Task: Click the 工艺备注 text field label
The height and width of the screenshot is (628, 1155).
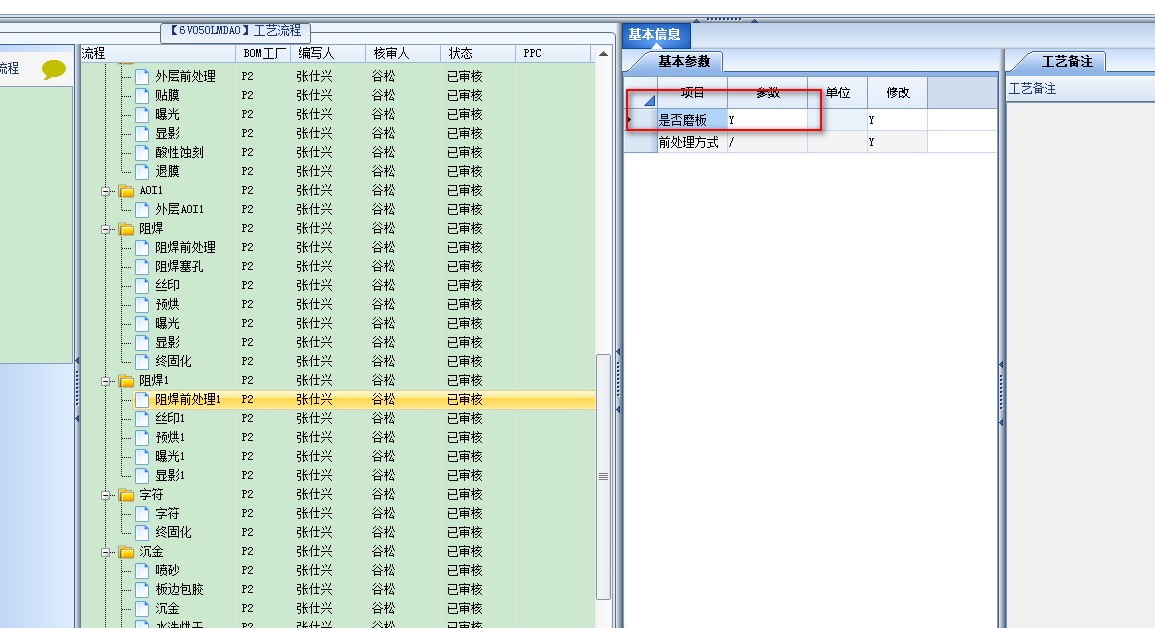Action: (x=1032, y=89)
